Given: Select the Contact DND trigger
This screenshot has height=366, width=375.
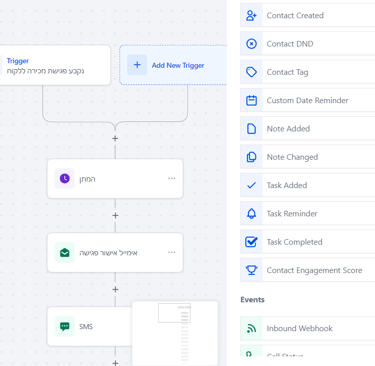Looking at the screenshot, I should click(307, 44).
